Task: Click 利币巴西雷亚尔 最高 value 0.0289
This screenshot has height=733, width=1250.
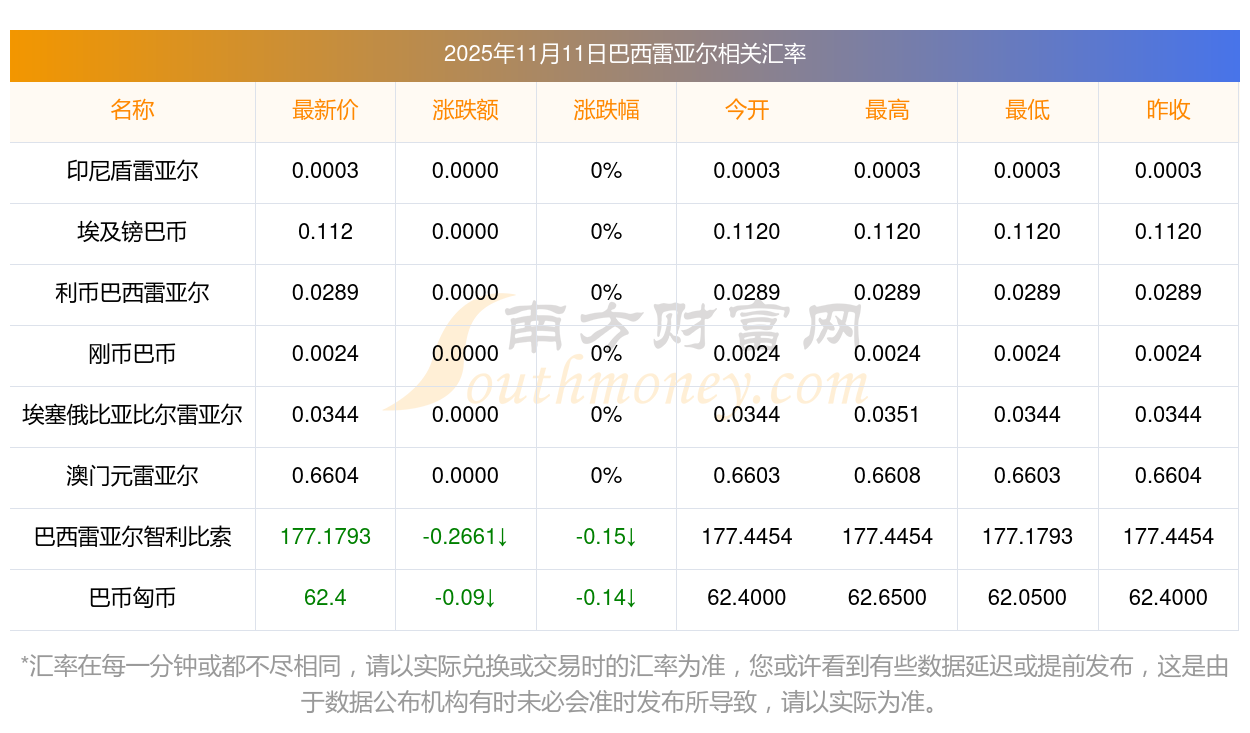Action: click(x=887, y=293)
